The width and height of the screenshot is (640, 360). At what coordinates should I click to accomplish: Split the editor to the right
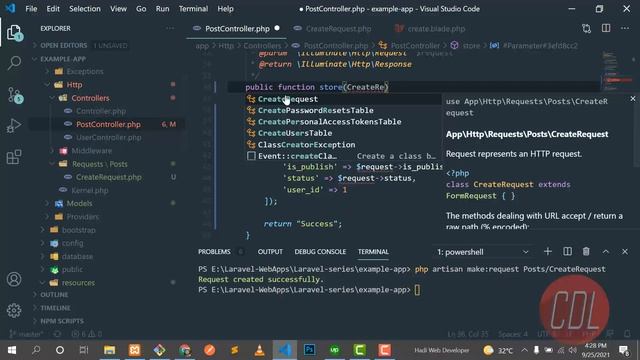tap(606, 28)
